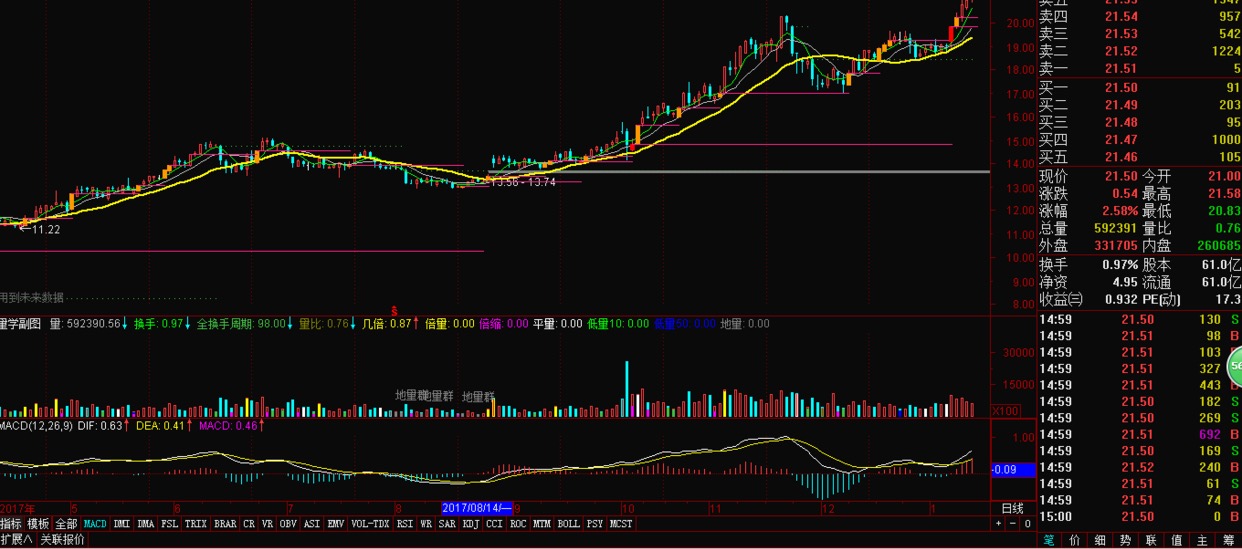This screenshot has width=1242, height=549.
Task: Click the reset 0 button below 日线
Action: tap(1026, 524)
